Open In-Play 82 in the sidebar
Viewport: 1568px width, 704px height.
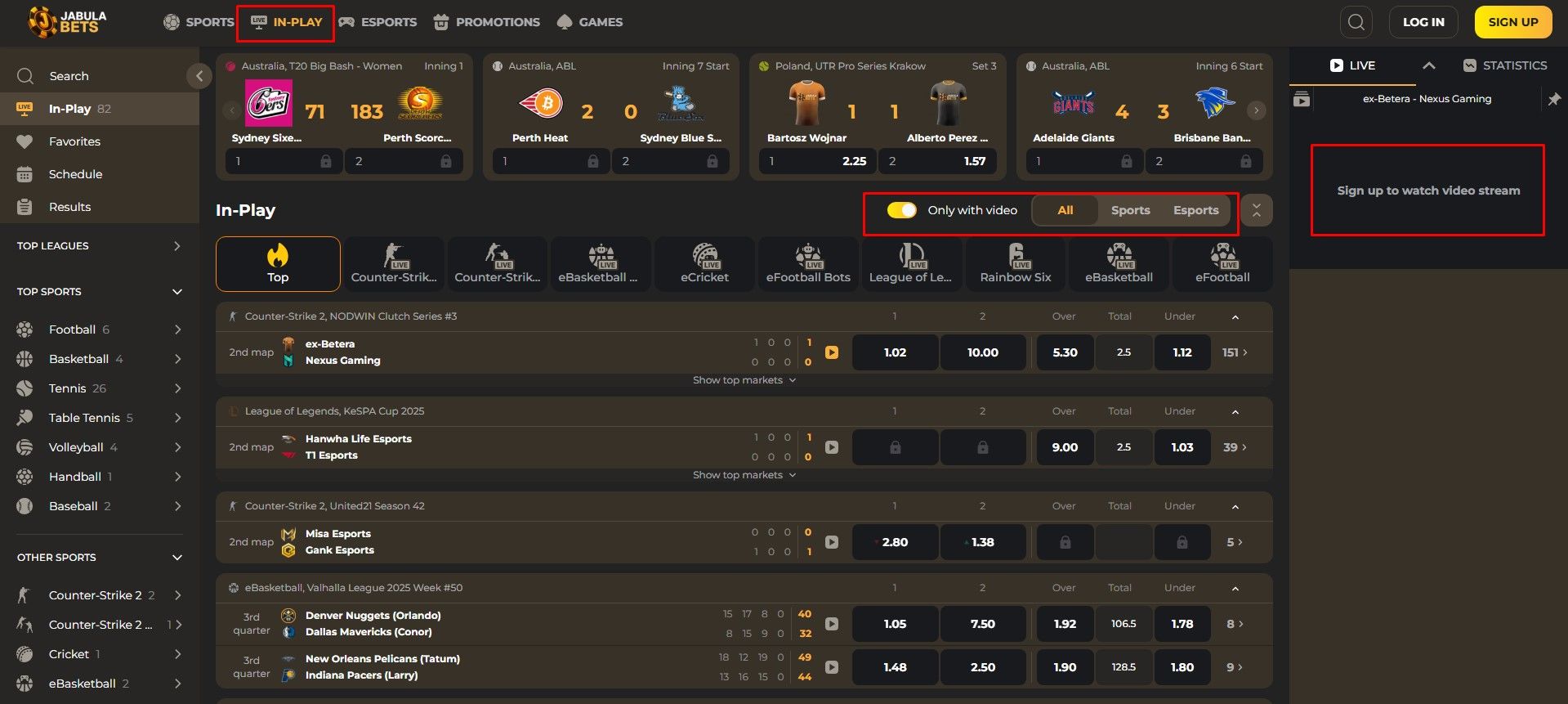click(x=100, y=109)
